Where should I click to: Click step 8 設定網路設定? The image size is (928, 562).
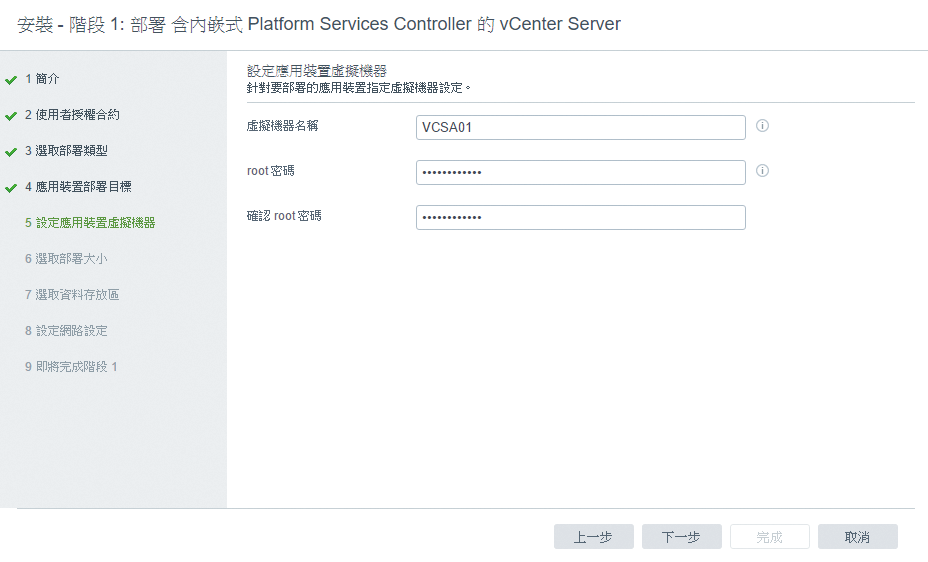pyautogui.click(x=66, y=331)
